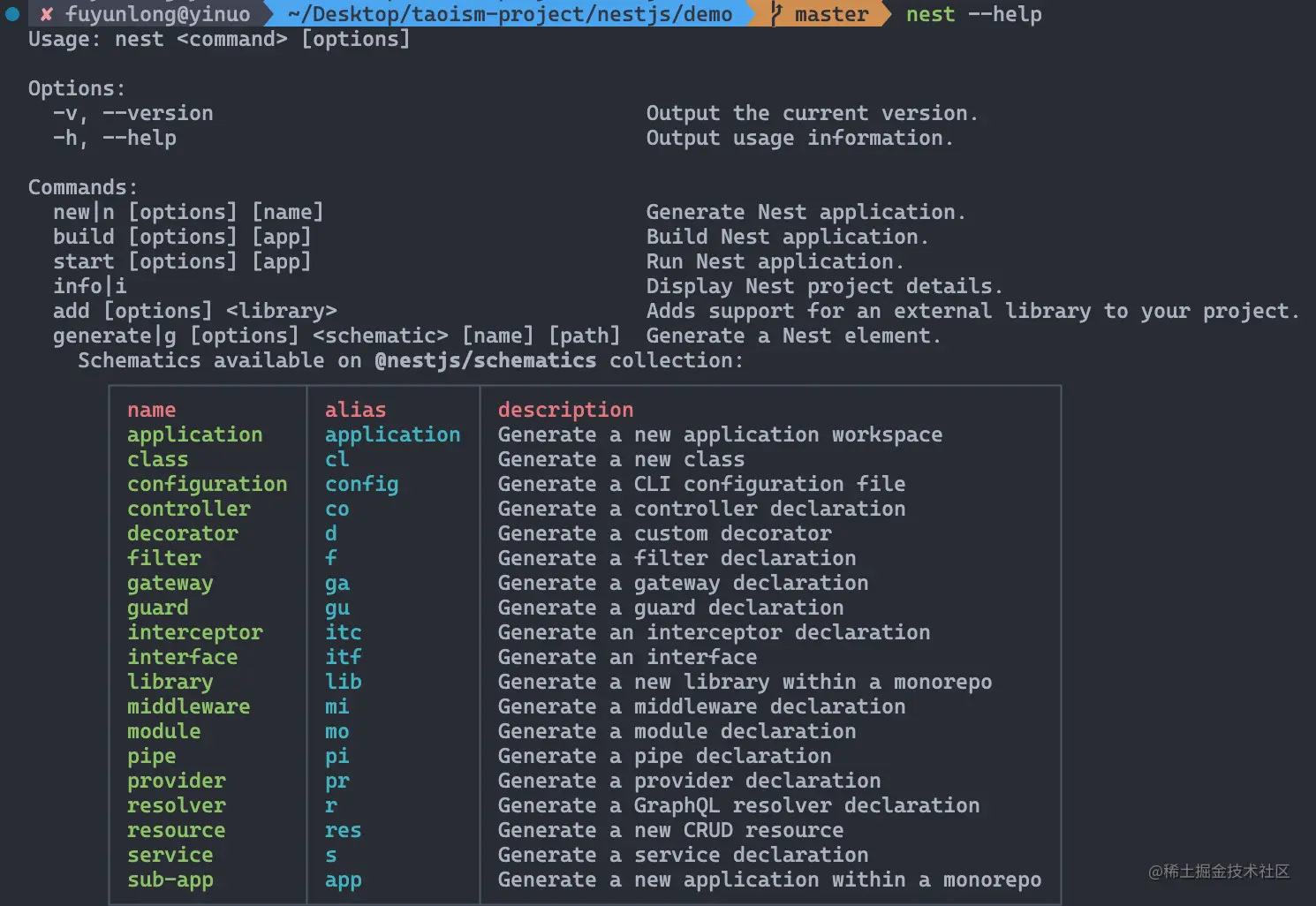The width and height of the screenshot is (1316, 906).
Task: Click the 'Options:' heading
Action: (77, 88)
